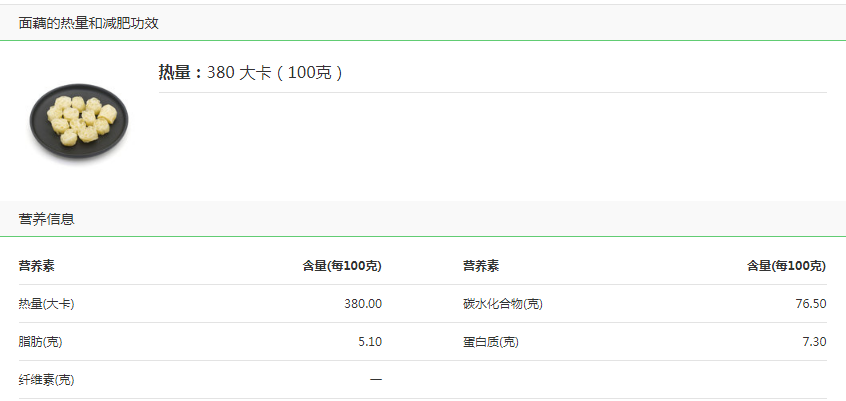The height and width of the screenshot is (401, 846).
Task: Click the green divider under 营养信息
Action: (423, 237)
